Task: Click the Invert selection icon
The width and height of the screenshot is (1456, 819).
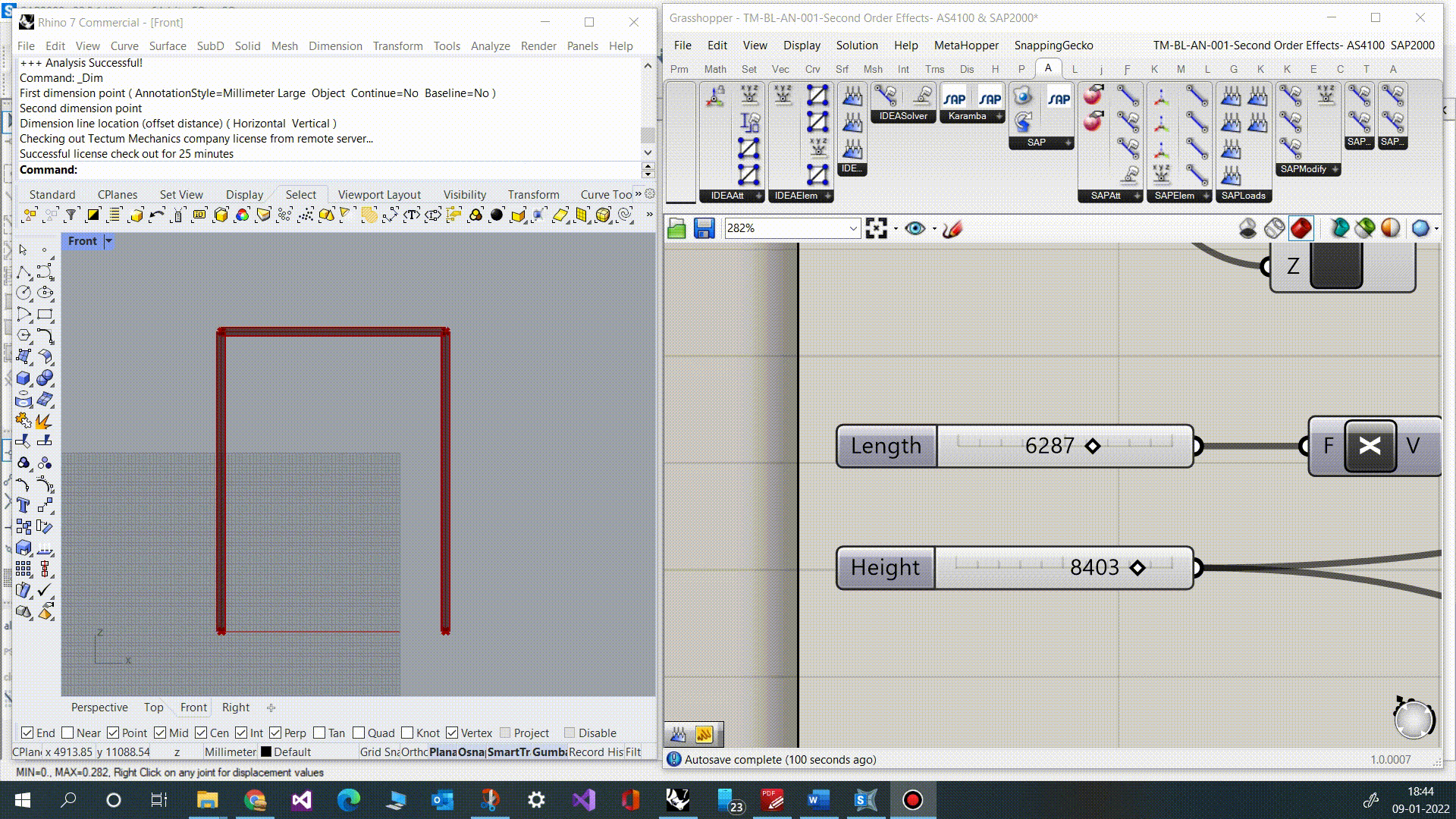Action: [x=93, y=215]
